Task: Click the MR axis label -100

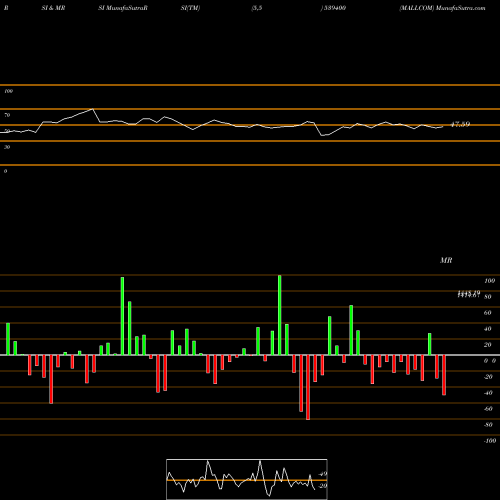Action: coord(490,441)
